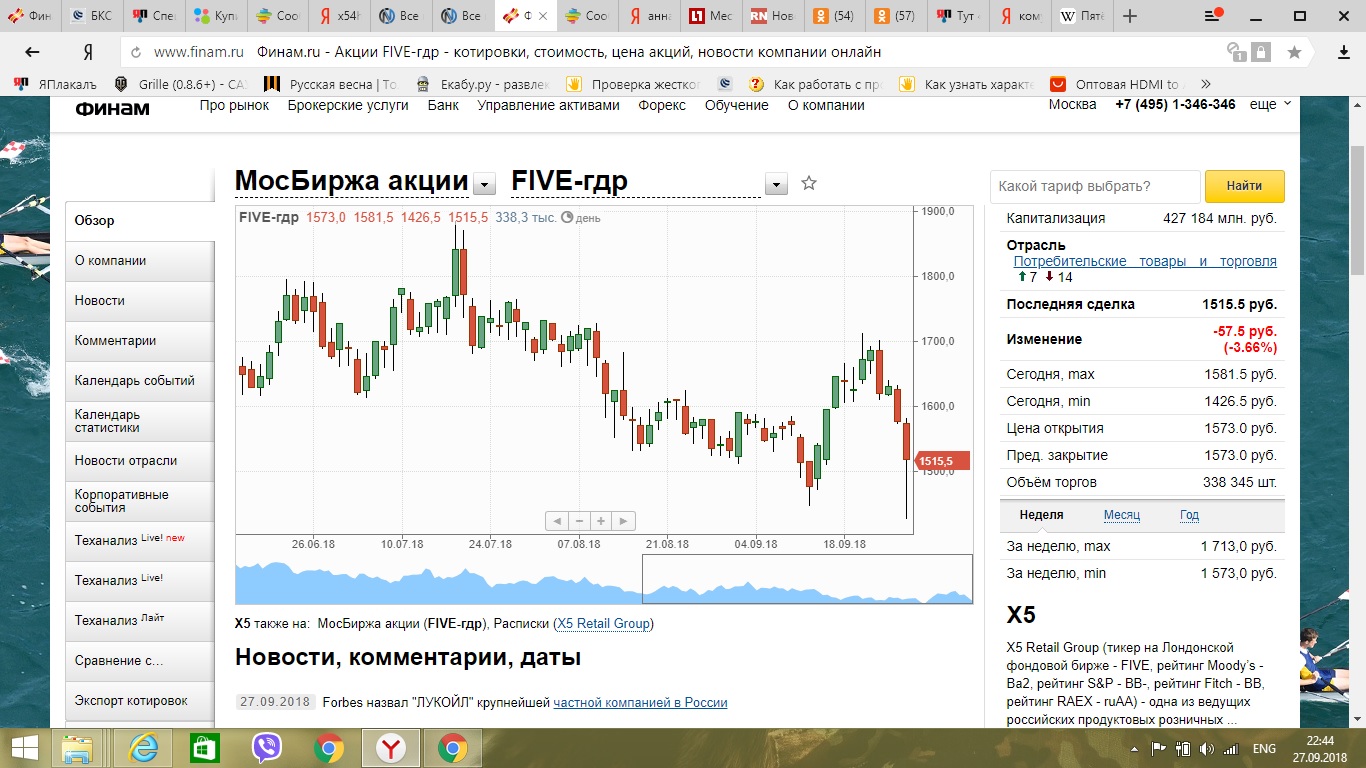
Task: Click the 1515,5 price marker on chart
Action: (943, 461)
